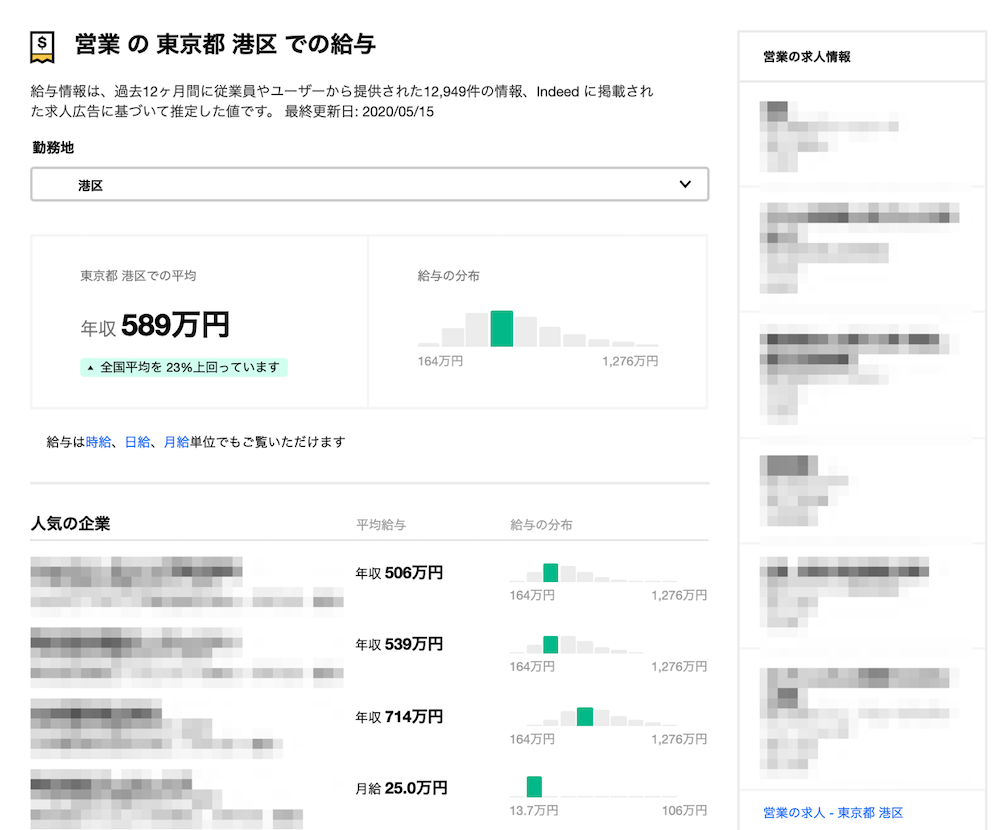Image resolution: width=1000 pixels, height=830 pixels.
Task: Switch to 日給 salary view link
Action: point(137,442)
